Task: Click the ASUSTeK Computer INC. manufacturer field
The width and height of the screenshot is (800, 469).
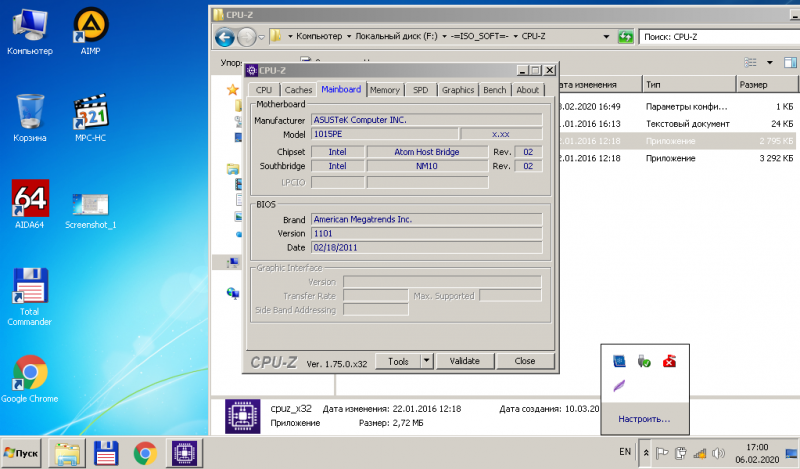Action: pyautogui.click(x=427, y=120)
